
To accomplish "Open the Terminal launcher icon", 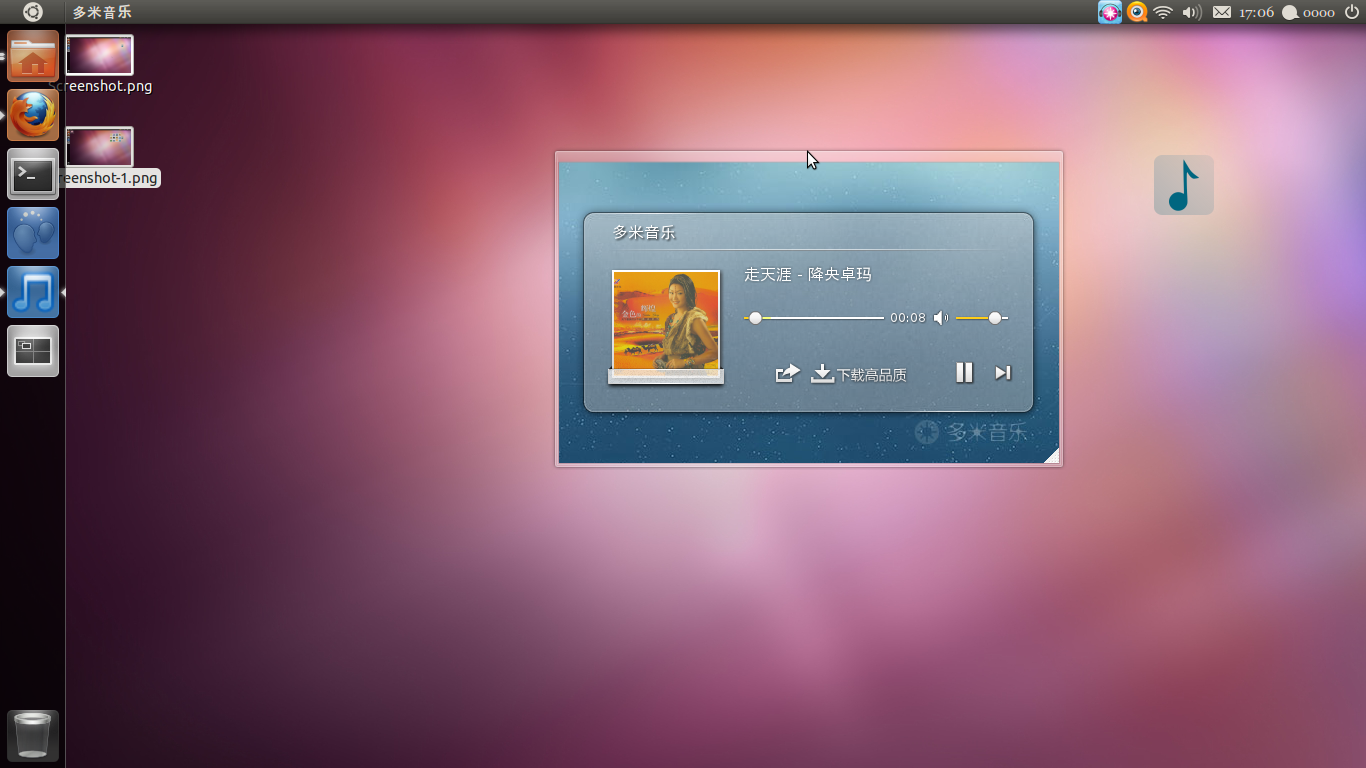I will [x=33, y=174].
